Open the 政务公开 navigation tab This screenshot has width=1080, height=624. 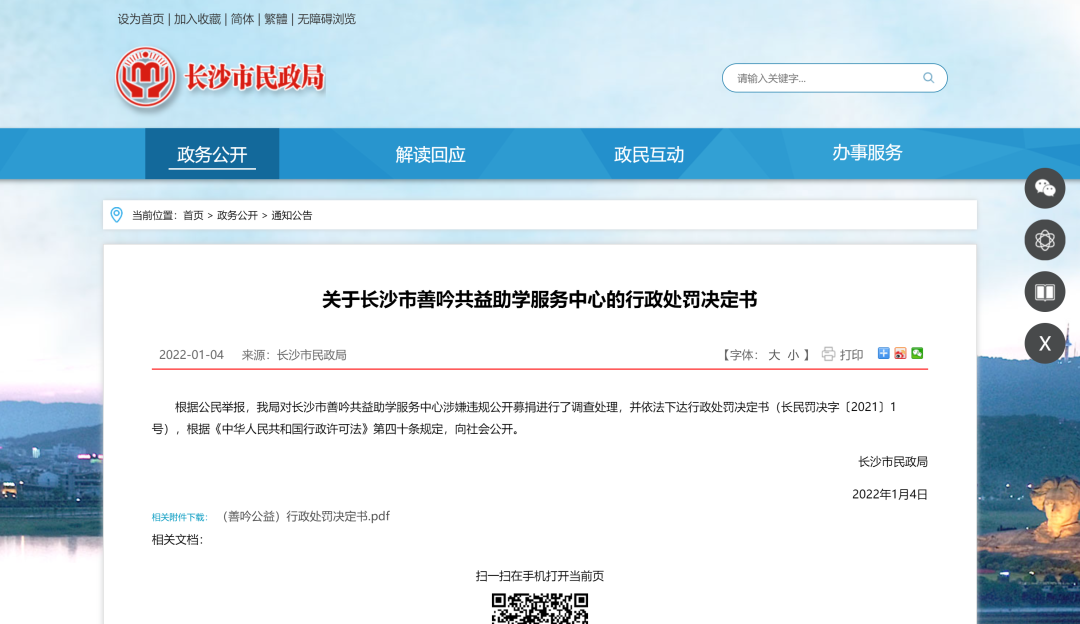pos(212,154)
